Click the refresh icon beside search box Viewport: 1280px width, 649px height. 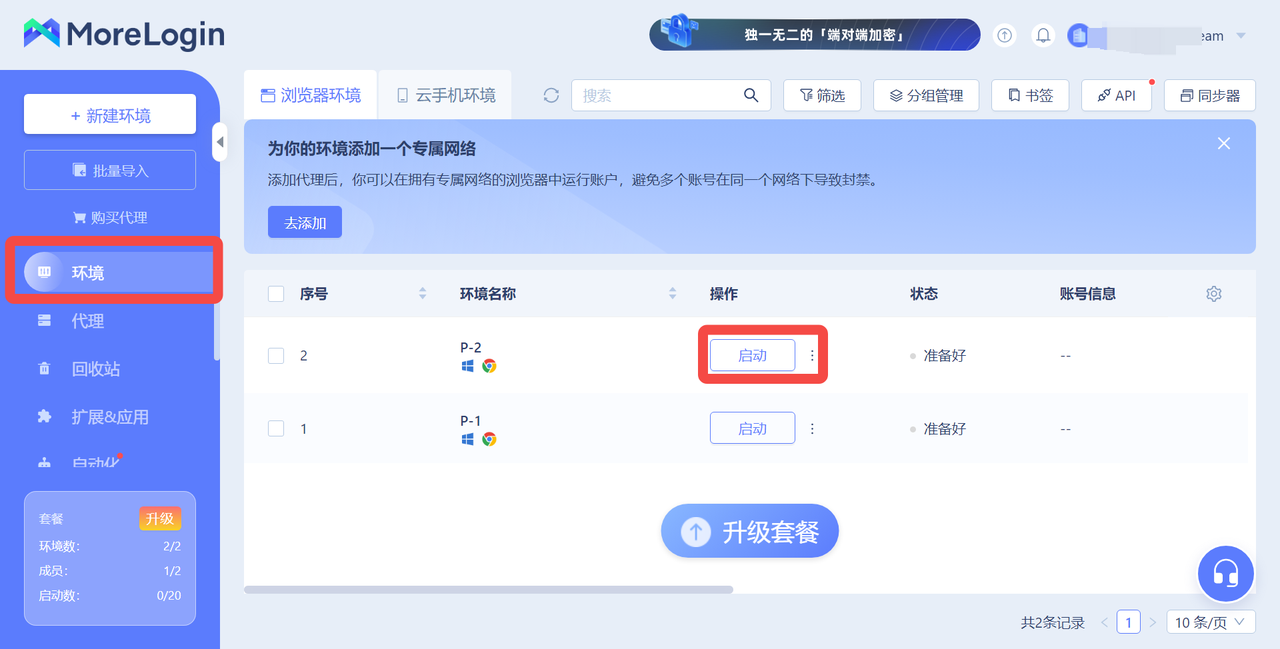(551, 95)
